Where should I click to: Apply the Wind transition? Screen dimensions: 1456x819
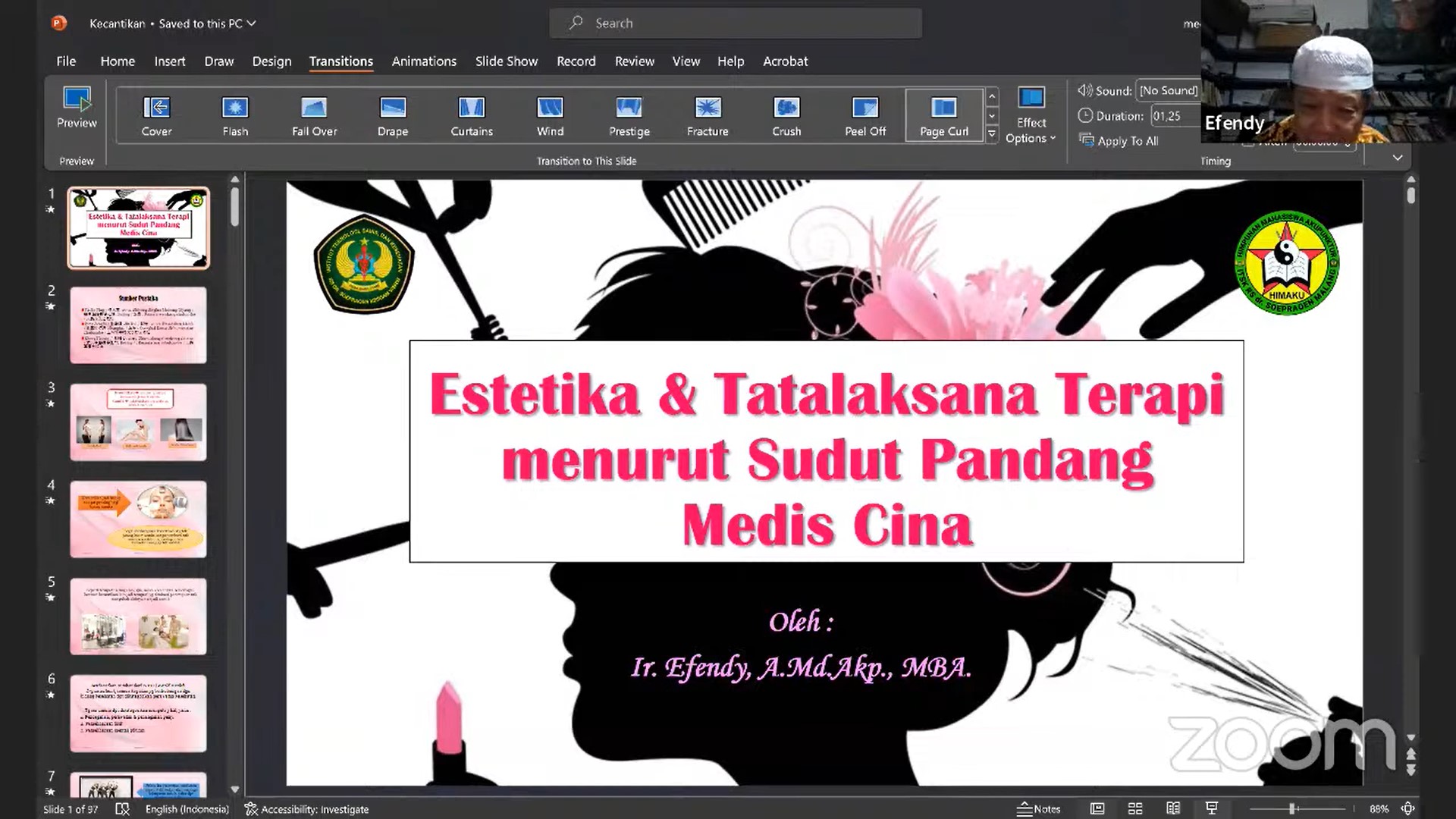(550, 115)
